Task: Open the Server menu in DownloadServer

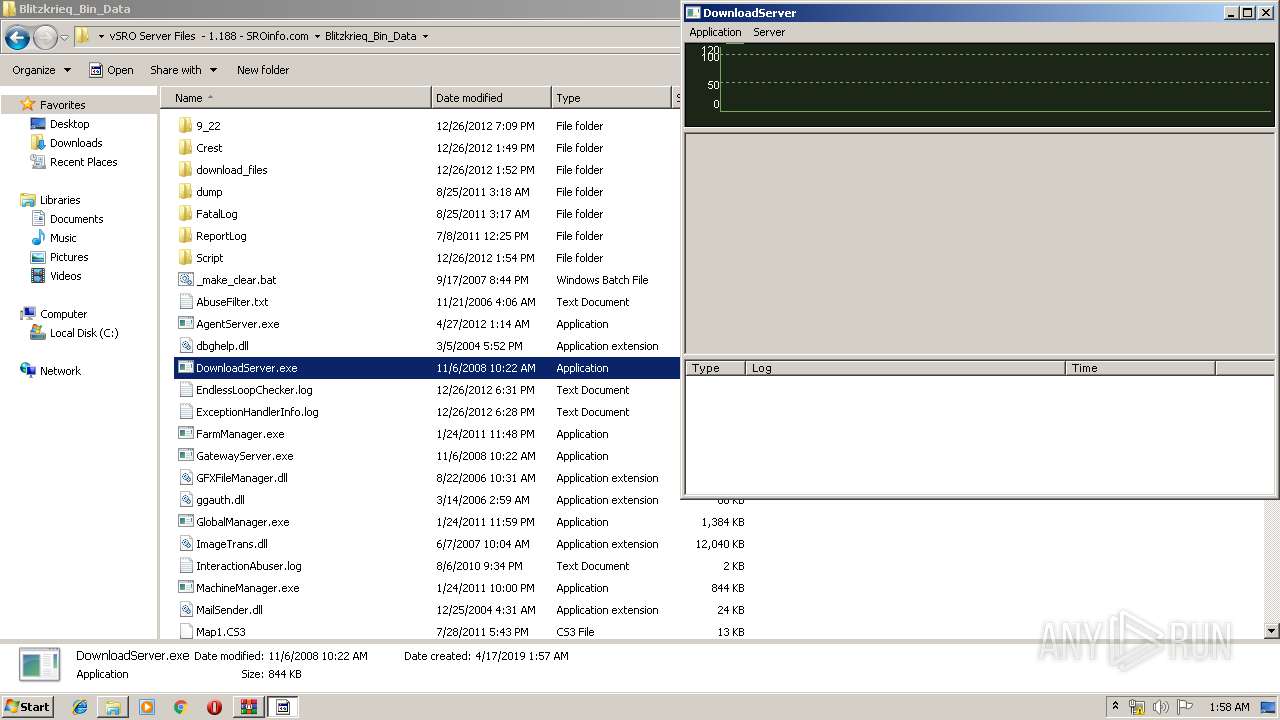Action: click(x=769, y=32)
